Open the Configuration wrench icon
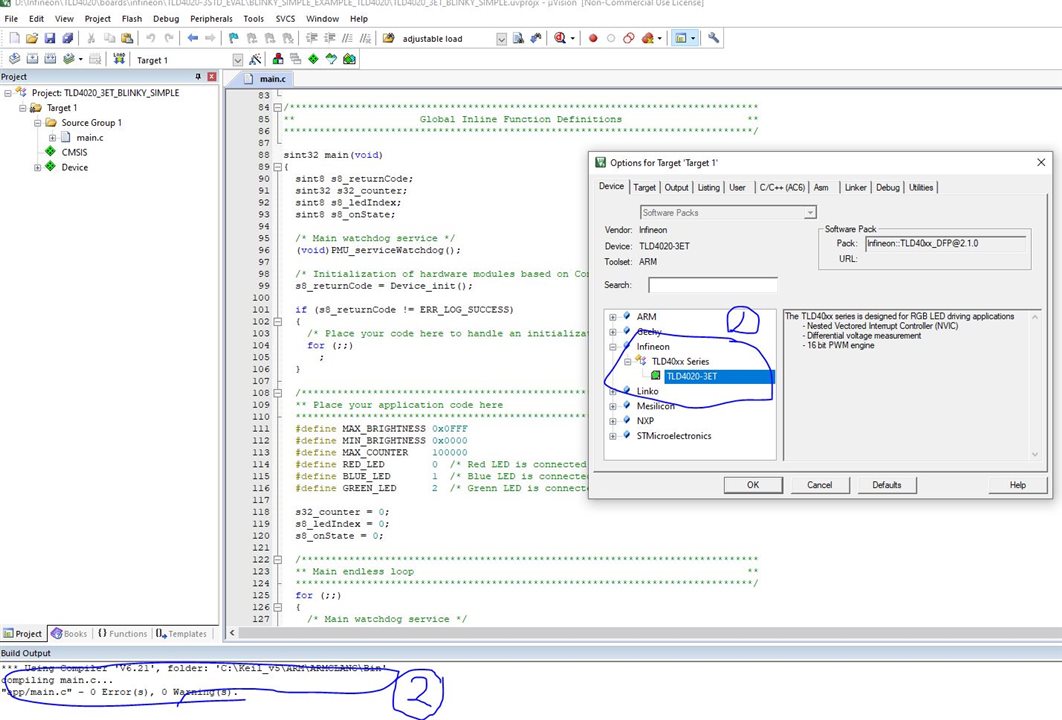Image resolution: width=1062 pixels, height=720 pixels. (x=714, y=38)
